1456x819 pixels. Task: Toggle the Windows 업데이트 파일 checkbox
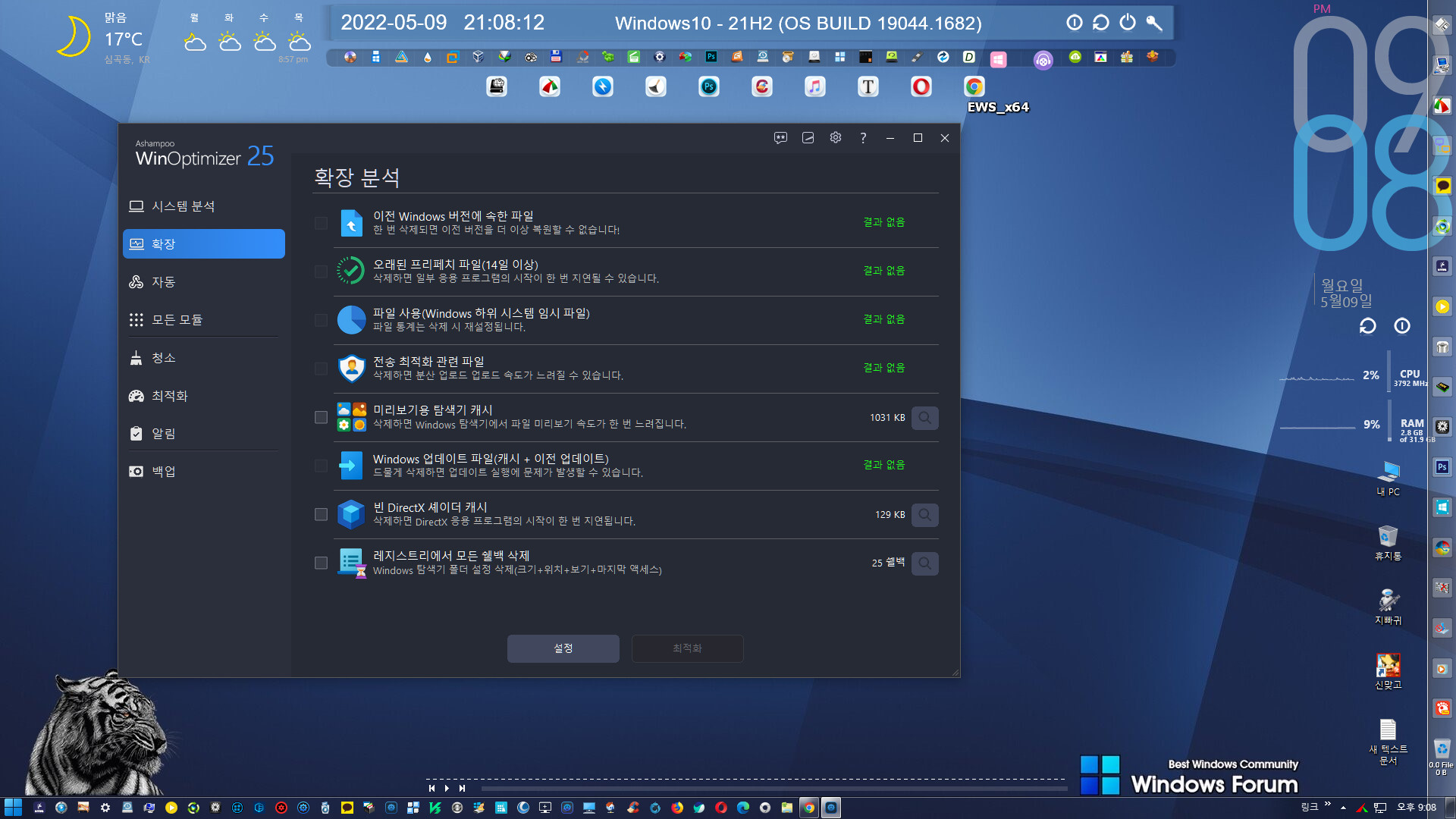[x=321, y=466]
